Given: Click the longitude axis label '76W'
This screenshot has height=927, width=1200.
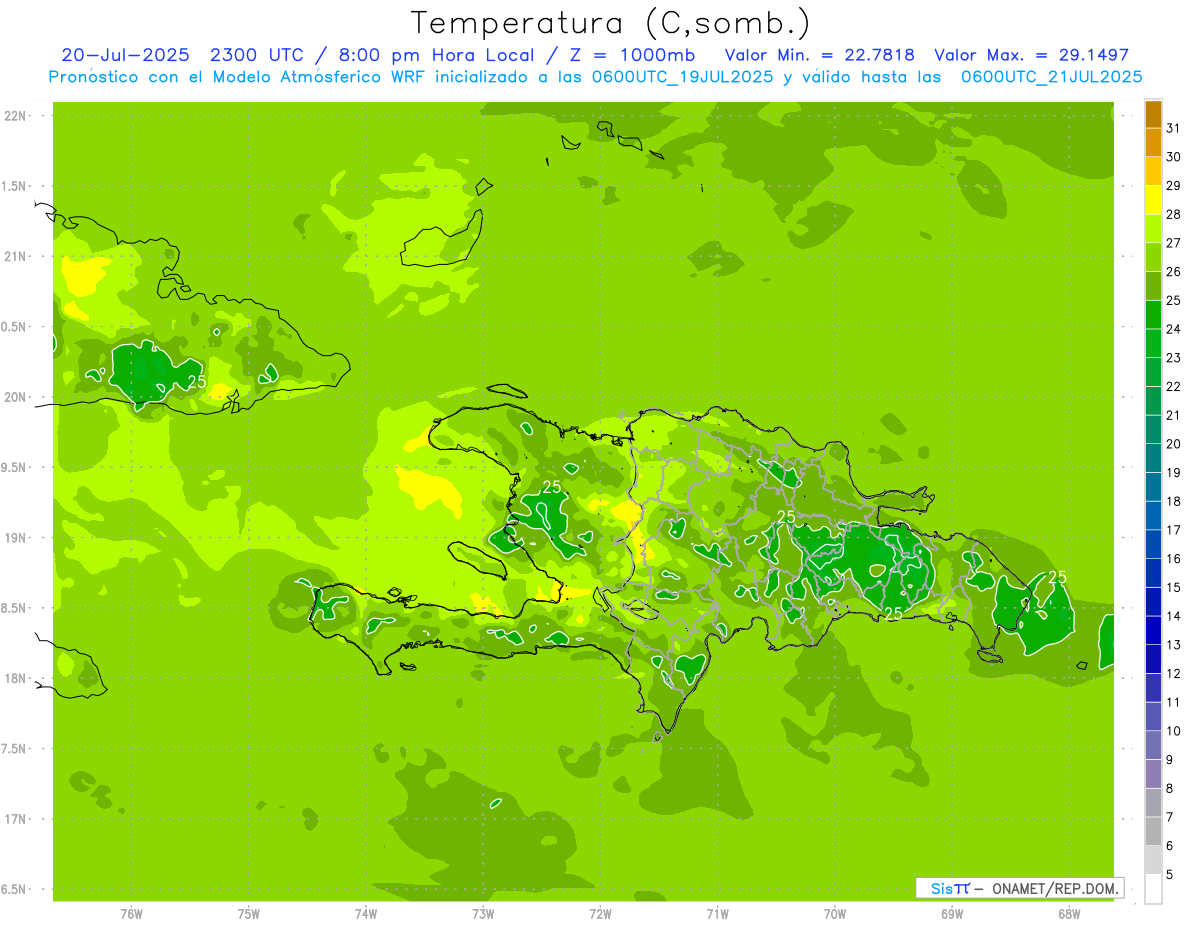Looking at the screenshot, I should tap(131, 914).
